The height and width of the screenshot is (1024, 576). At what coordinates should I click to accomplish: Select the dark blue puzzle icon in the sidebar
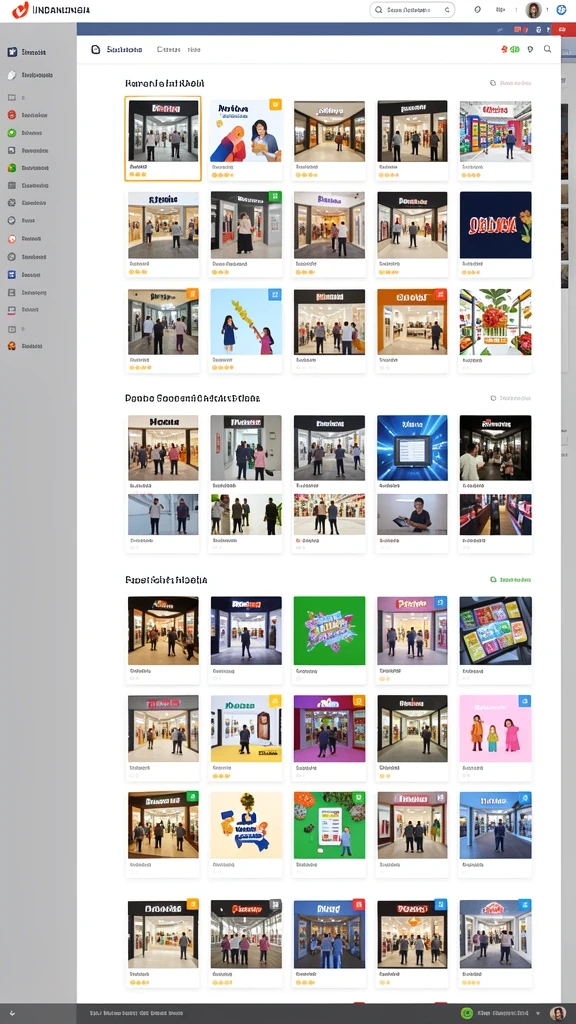pos(12,52)
